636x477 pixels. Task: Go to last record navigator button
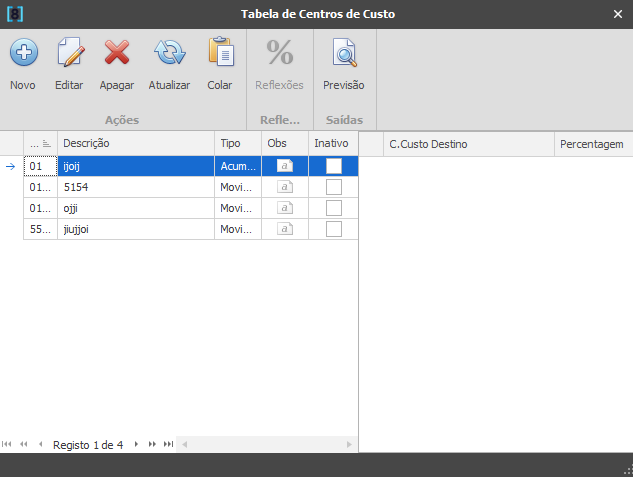coord(168,444)
